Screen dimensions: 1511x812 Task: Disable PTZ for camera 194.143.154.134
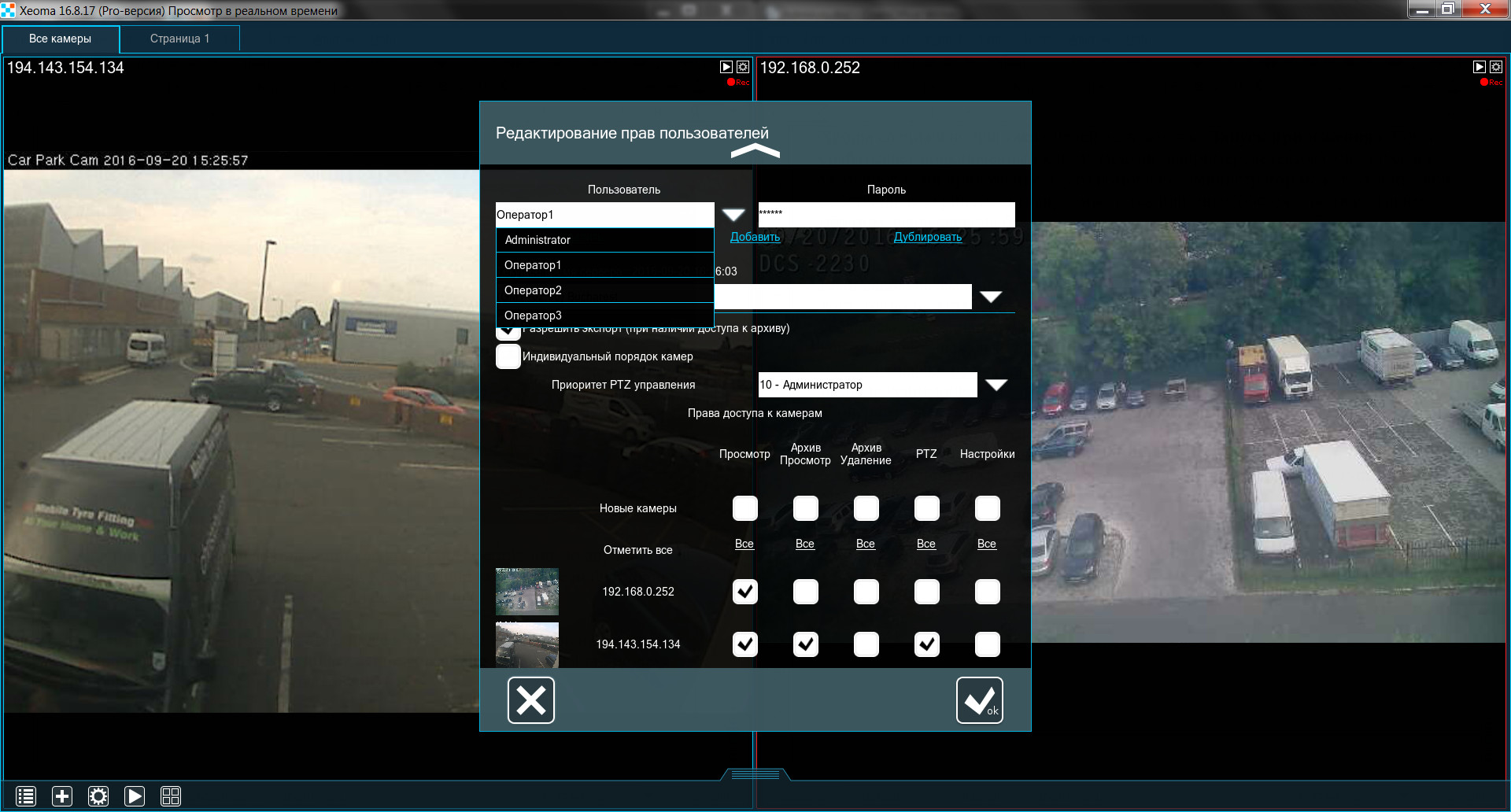click(926, 644)
